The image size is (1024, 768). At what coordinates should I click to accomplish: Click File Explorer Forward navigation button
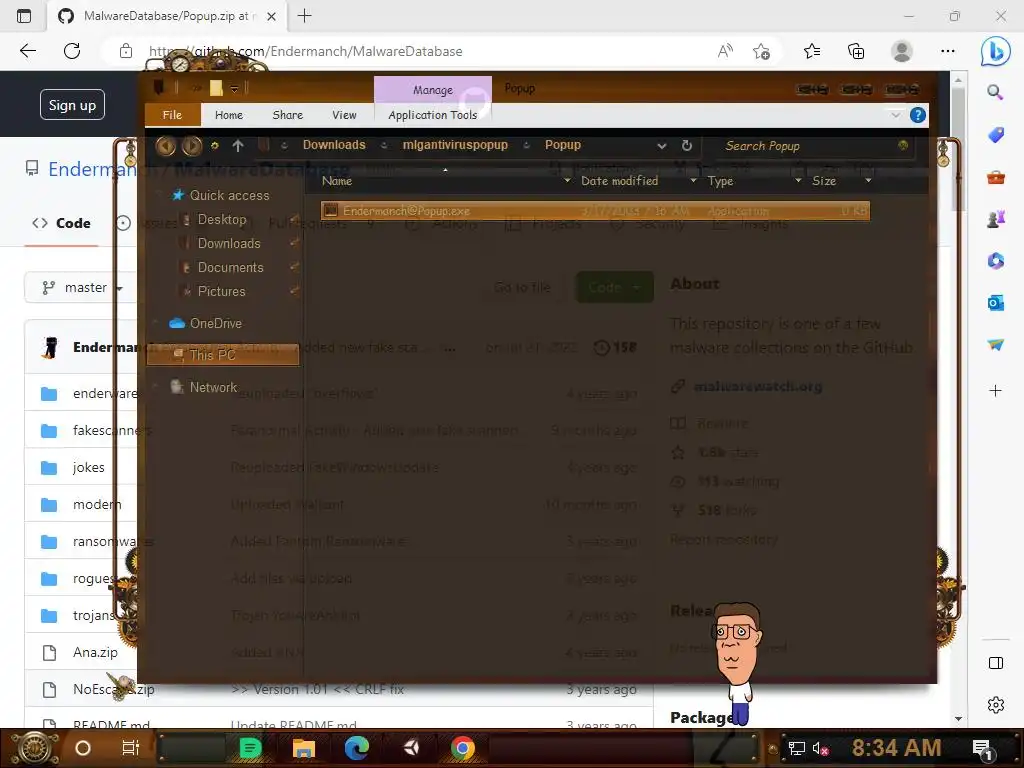click(191, 146)
